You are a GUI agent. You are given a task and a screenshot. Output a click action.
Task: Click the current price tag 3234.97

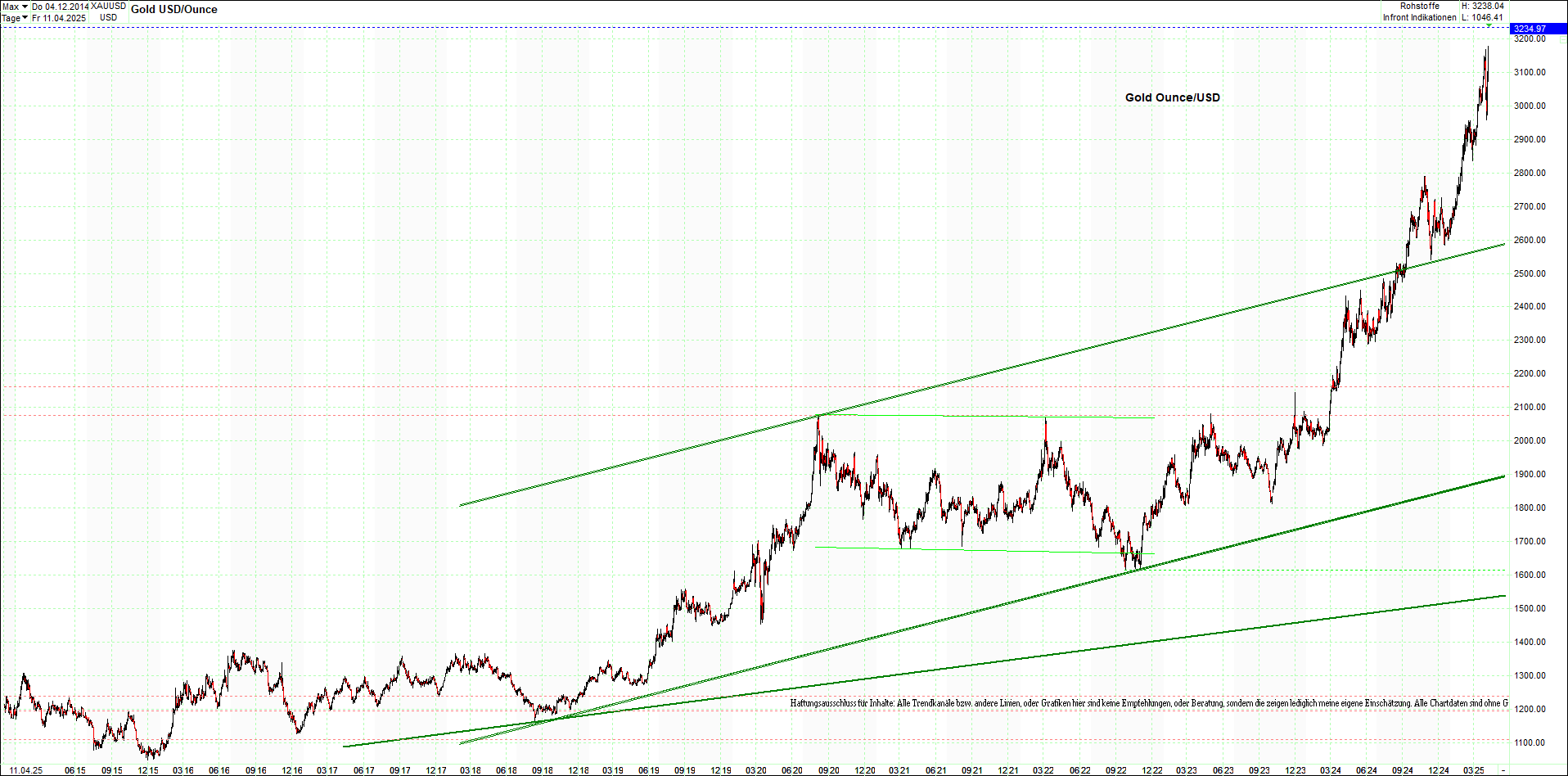[x=1539, y=29]
